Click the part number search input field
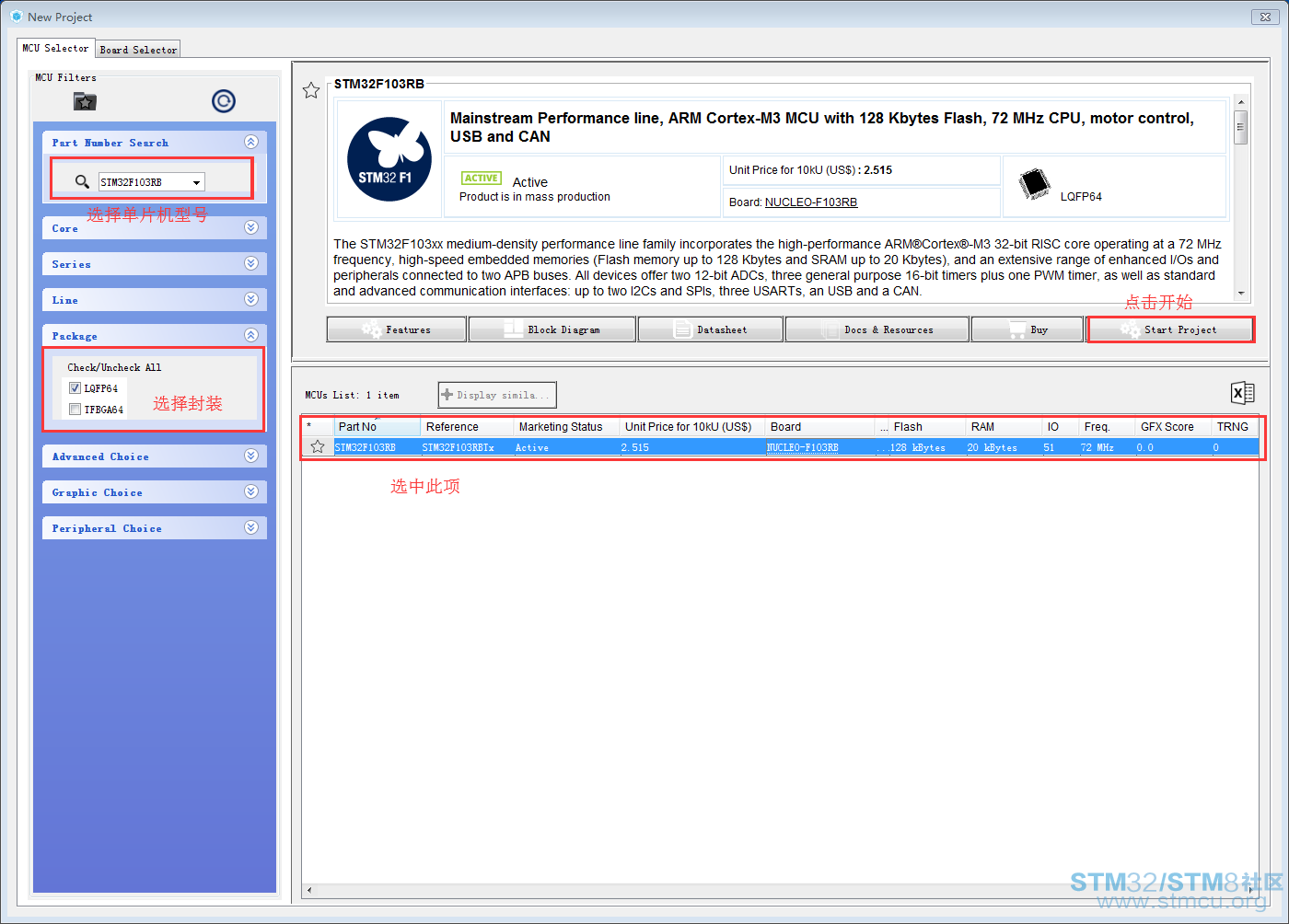Screen dimensions: 1289x924 tap(144, 182)
